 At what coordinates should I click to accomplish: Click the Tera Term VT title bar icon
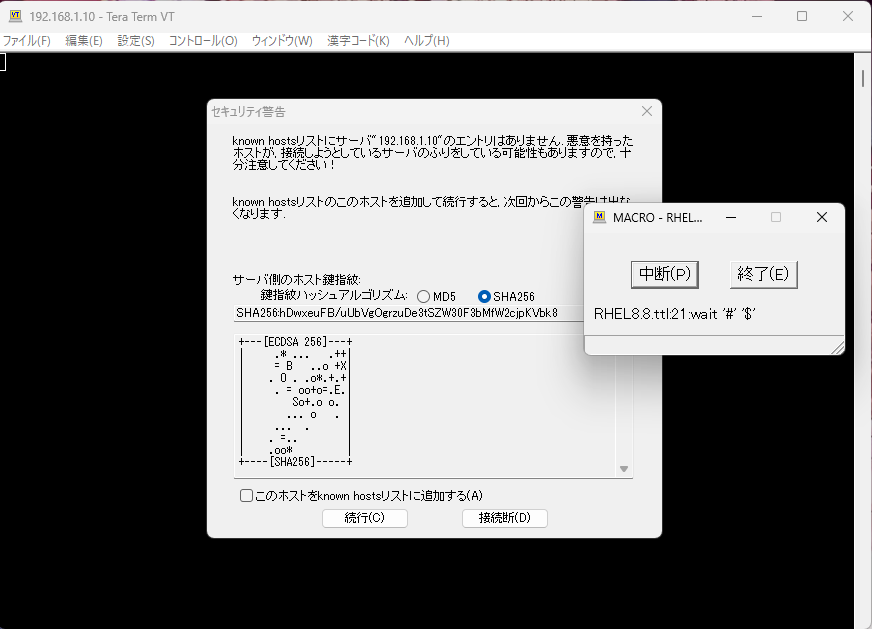[16, 16]
